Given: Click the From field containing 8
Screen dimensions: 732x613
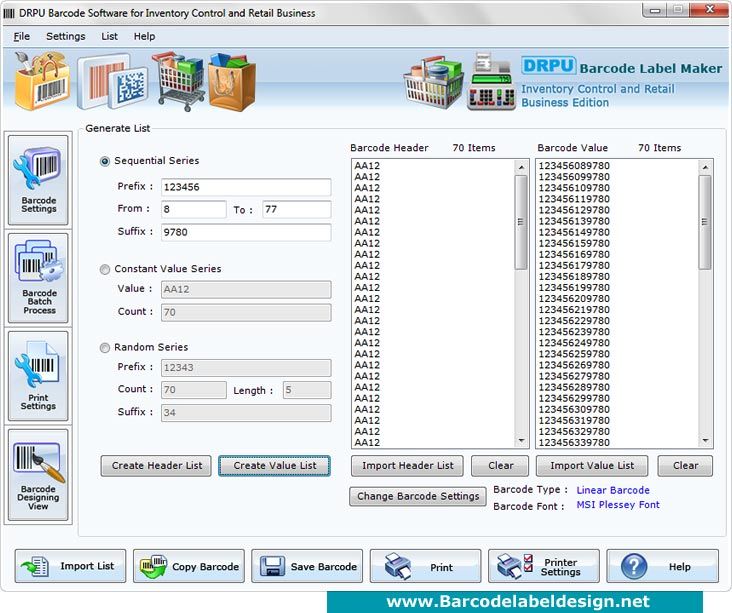Looking at the screenshot, I should tap(194, 209).
